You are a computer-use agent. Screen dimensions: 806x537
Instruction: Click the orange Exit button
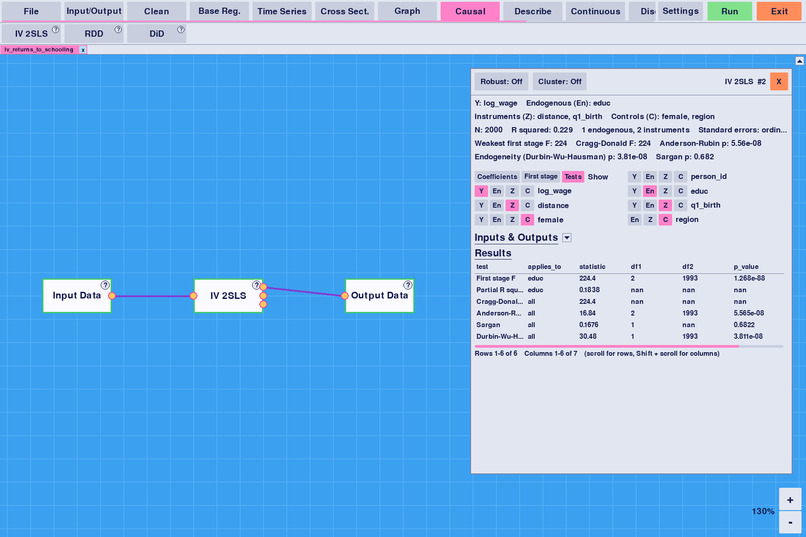pos(779,11)
